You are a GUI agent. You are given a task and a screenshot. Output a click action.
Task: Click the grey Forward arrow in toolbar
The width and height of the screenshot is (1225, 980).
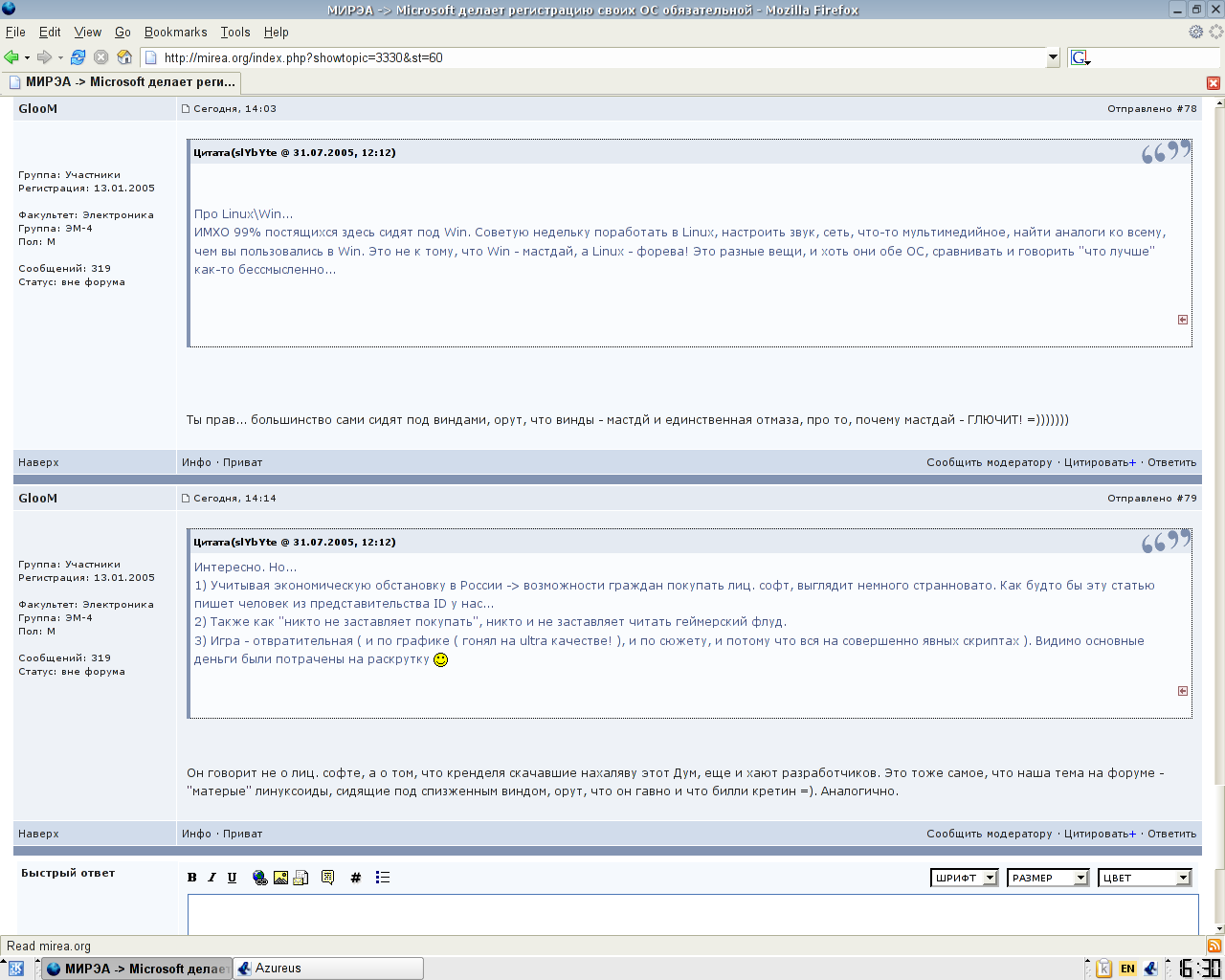click(x=44, y=57)
